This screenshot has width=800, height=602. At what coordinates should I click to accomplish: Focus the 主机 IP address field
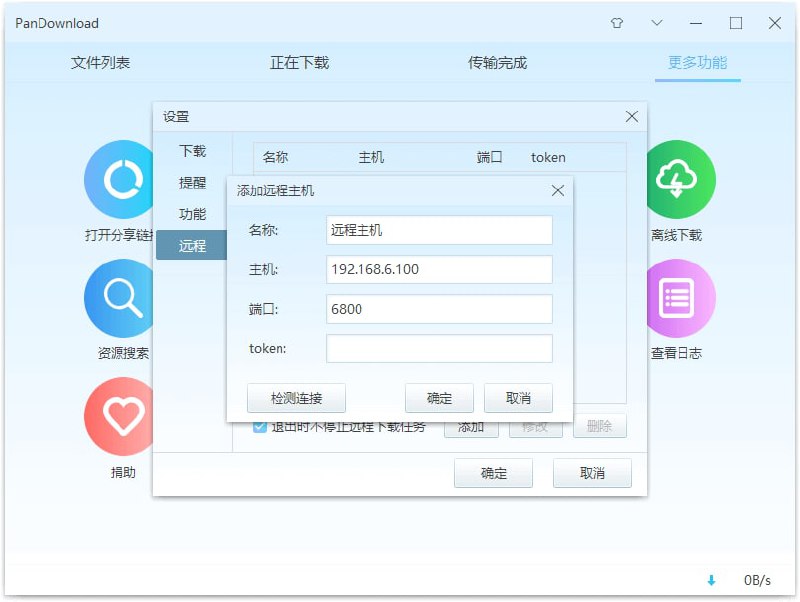439,269
